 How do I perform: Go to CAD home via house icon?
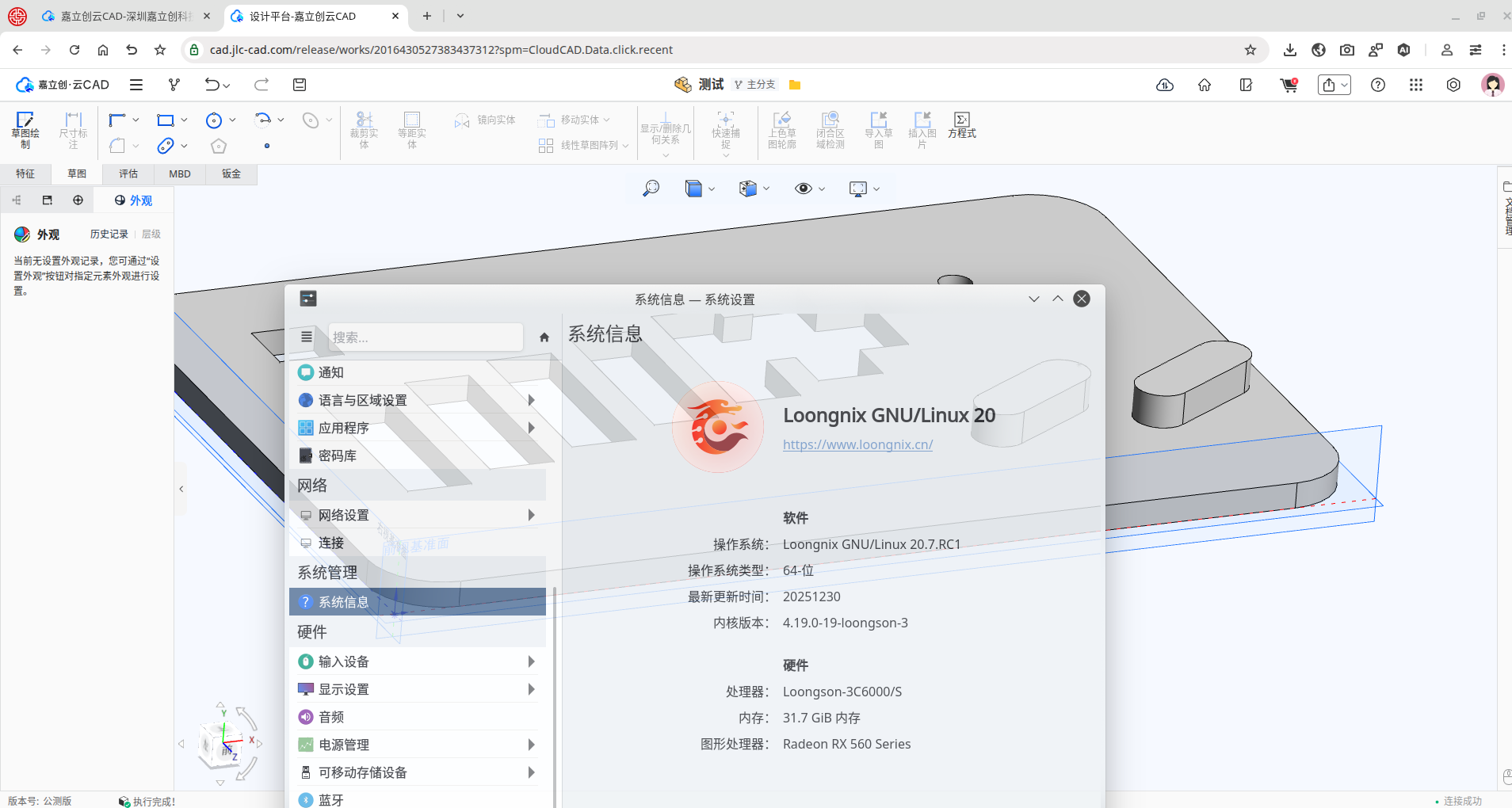[1205, 85]
